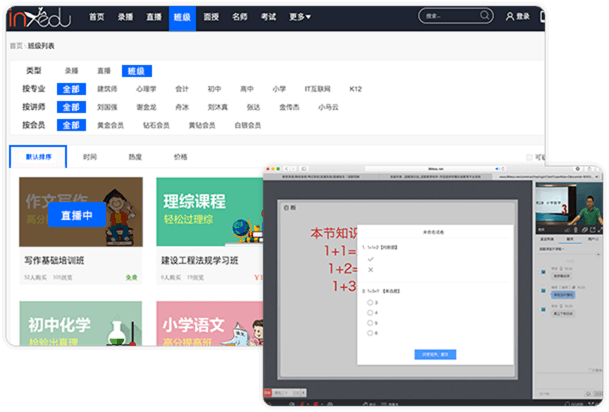609x412 pixels.
Task: Click the emoji icon below chat input
Action: coord(588,393)
